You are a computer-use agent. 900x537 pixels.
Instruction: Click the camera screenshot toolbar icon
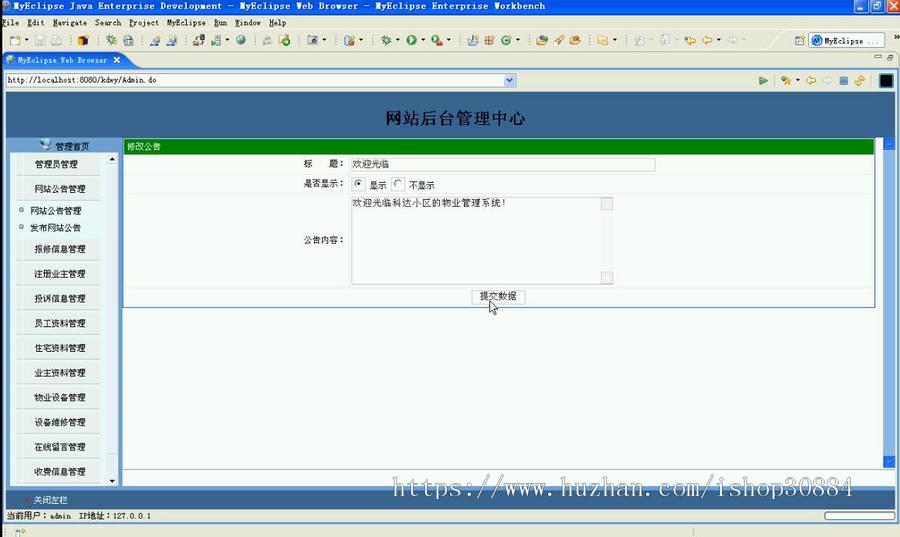pos(313,40)
